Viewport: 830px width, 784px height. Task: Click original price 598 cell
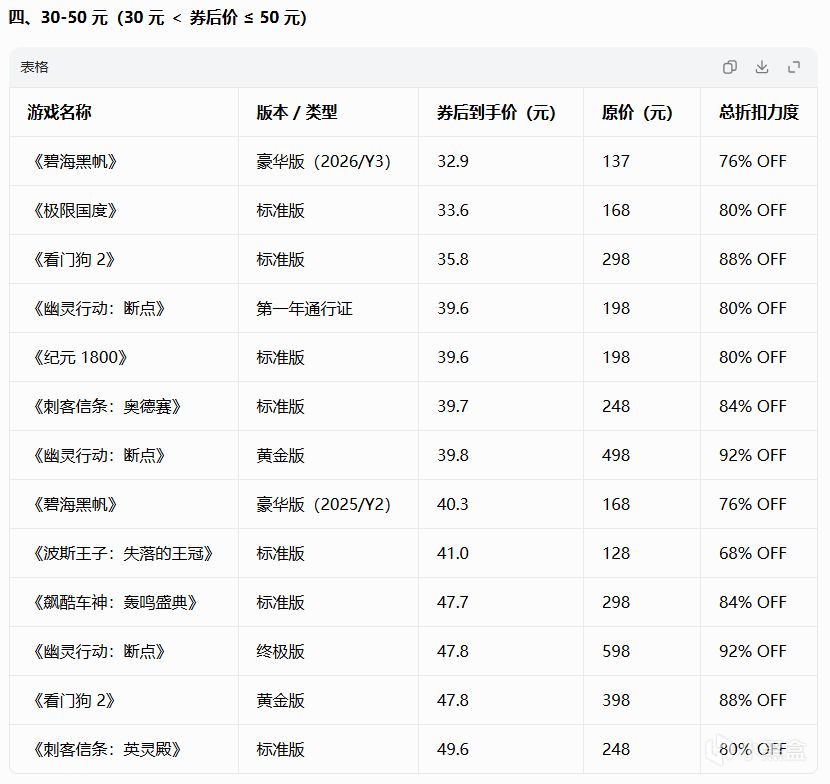[x=616, y=651]
